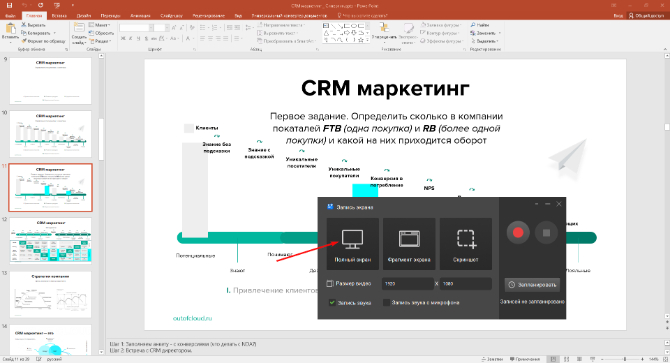The height and width of the screenshot is (363, 670).
Task: Select slide 10 thumbnail
Action: 50,134
